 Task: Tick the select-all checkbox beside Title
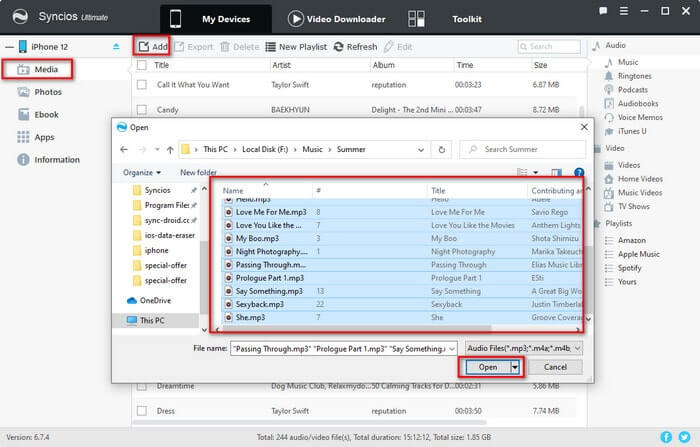tap(142, 65)
